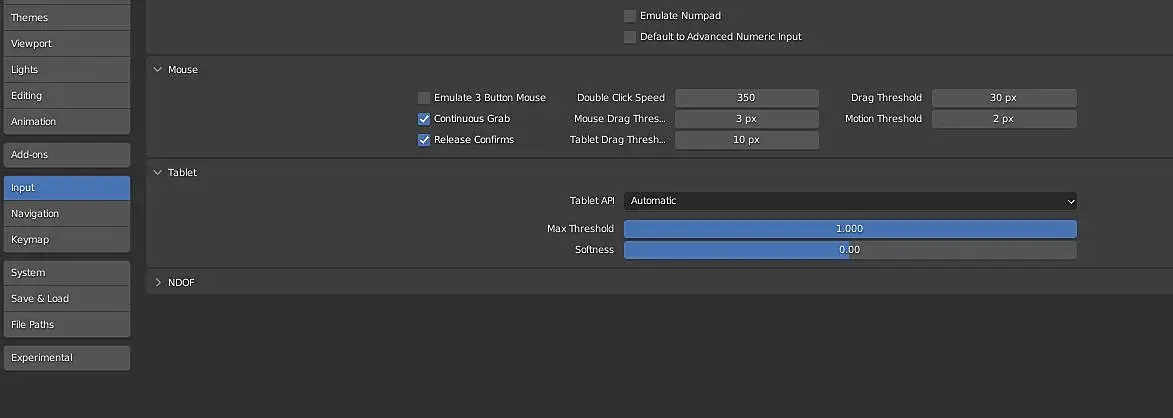Screen dimensions: 1173x418
Task: Disable Continuous Grab checkbox
Action: click(424, 119)
